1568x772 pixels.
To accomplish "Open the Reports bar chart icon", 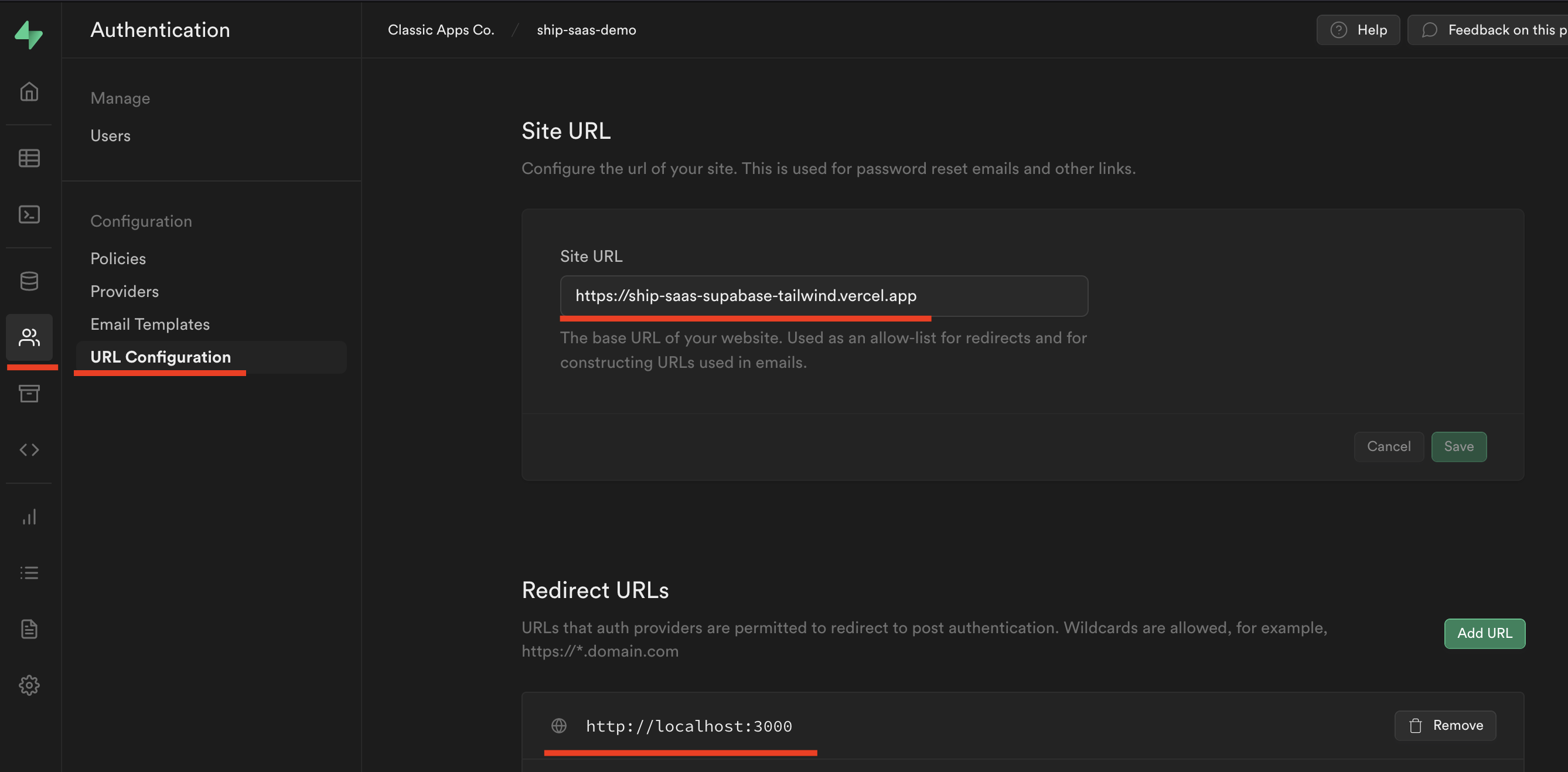I will pos(29,517).
